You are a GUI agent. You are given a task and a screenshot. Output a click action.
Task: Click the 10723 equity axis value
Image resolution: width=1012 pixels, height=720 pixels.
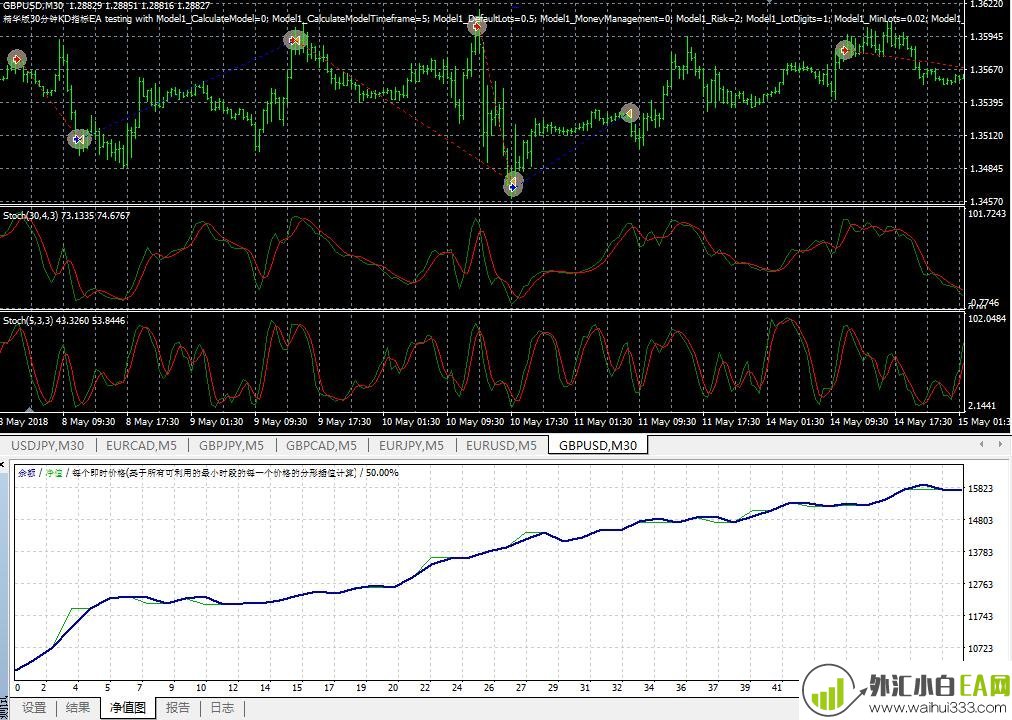coord(980,648)
